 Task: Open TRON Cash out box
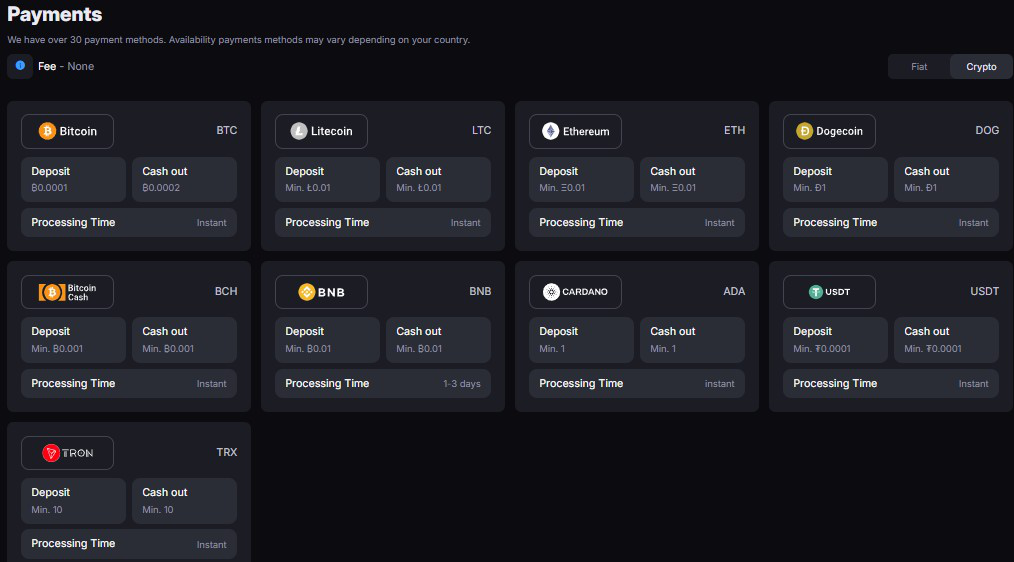pos(184,501)
